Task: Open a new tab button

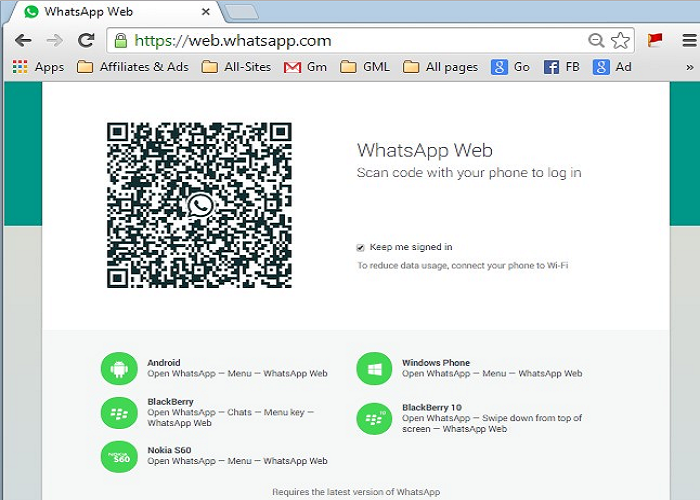Action: click(242, 12)
